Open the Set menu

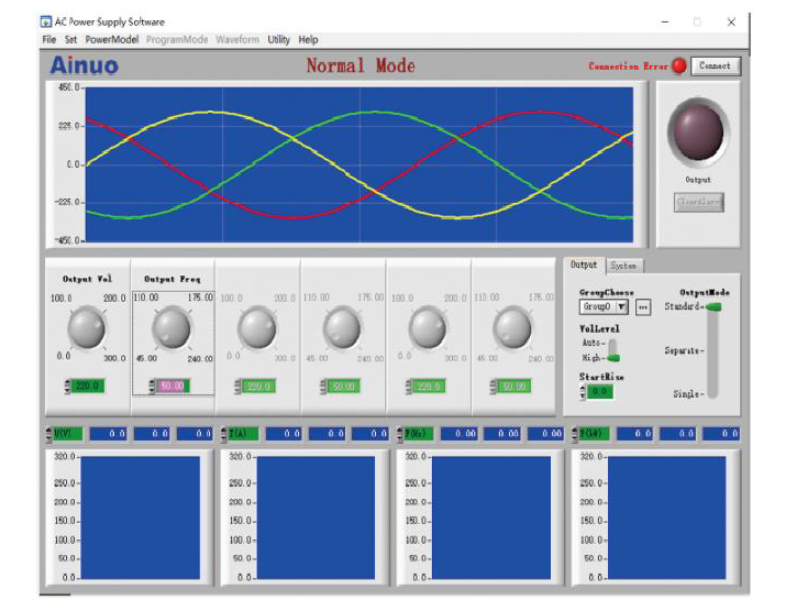(71, 39)
